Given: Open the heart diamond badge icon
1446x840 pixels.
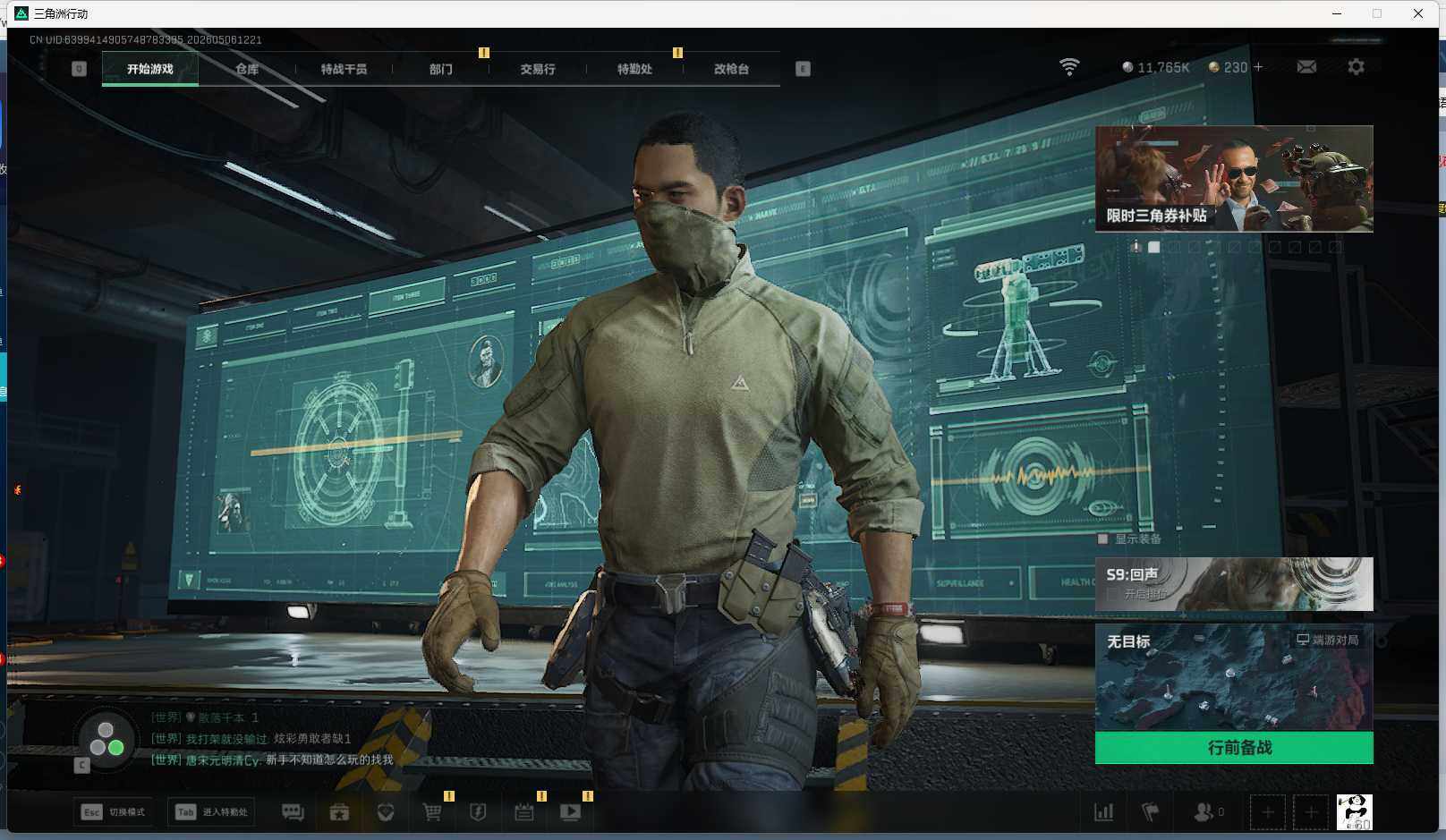Looking at the screenshot, I should (x=386, y=812).
